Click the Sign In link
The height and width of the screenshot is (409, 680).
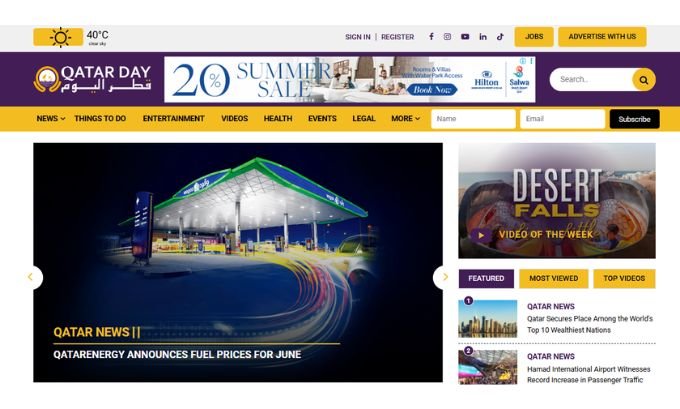click(358, 37)
